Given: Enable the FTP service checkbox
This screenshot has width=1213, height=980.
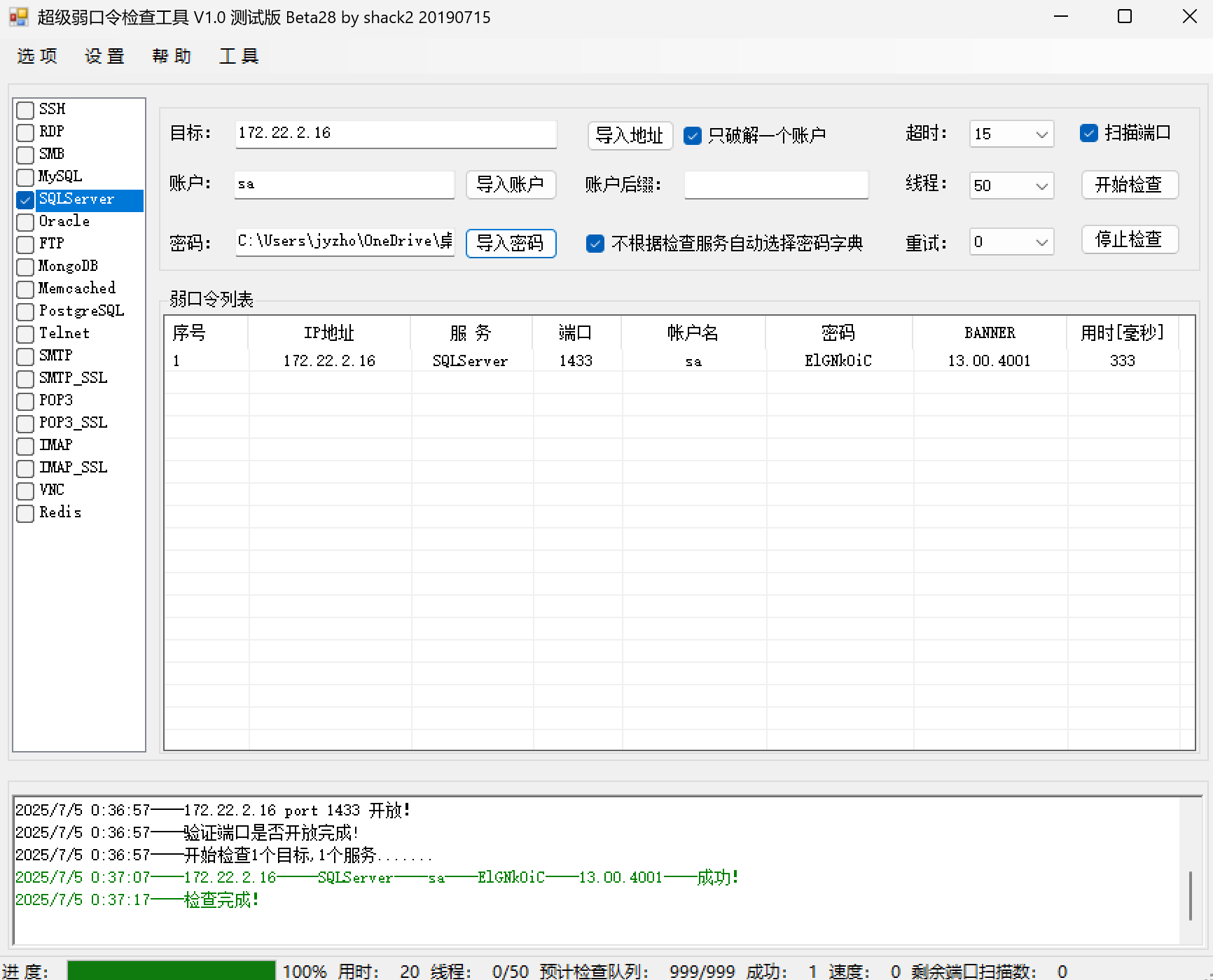Looking at the screenshot, I should 25,244.
